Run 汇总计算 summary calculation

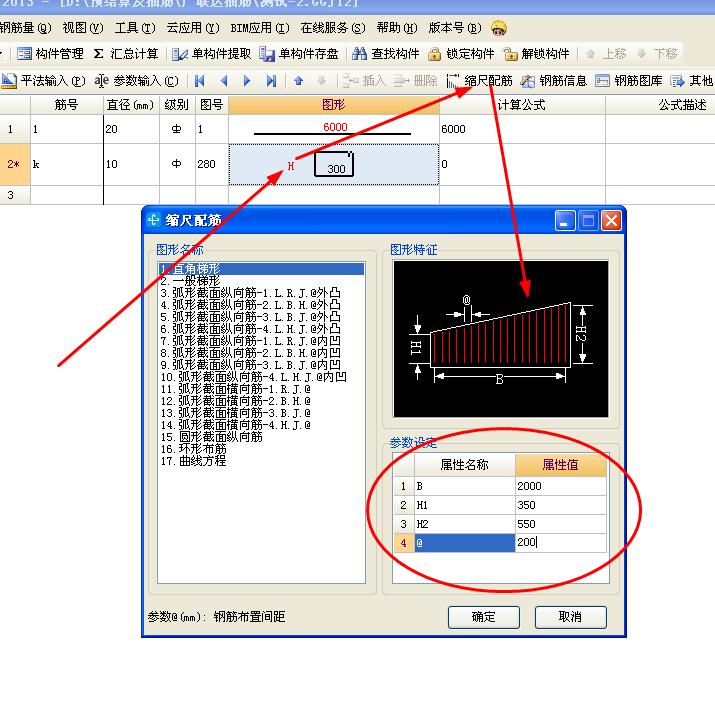point(125,54)
